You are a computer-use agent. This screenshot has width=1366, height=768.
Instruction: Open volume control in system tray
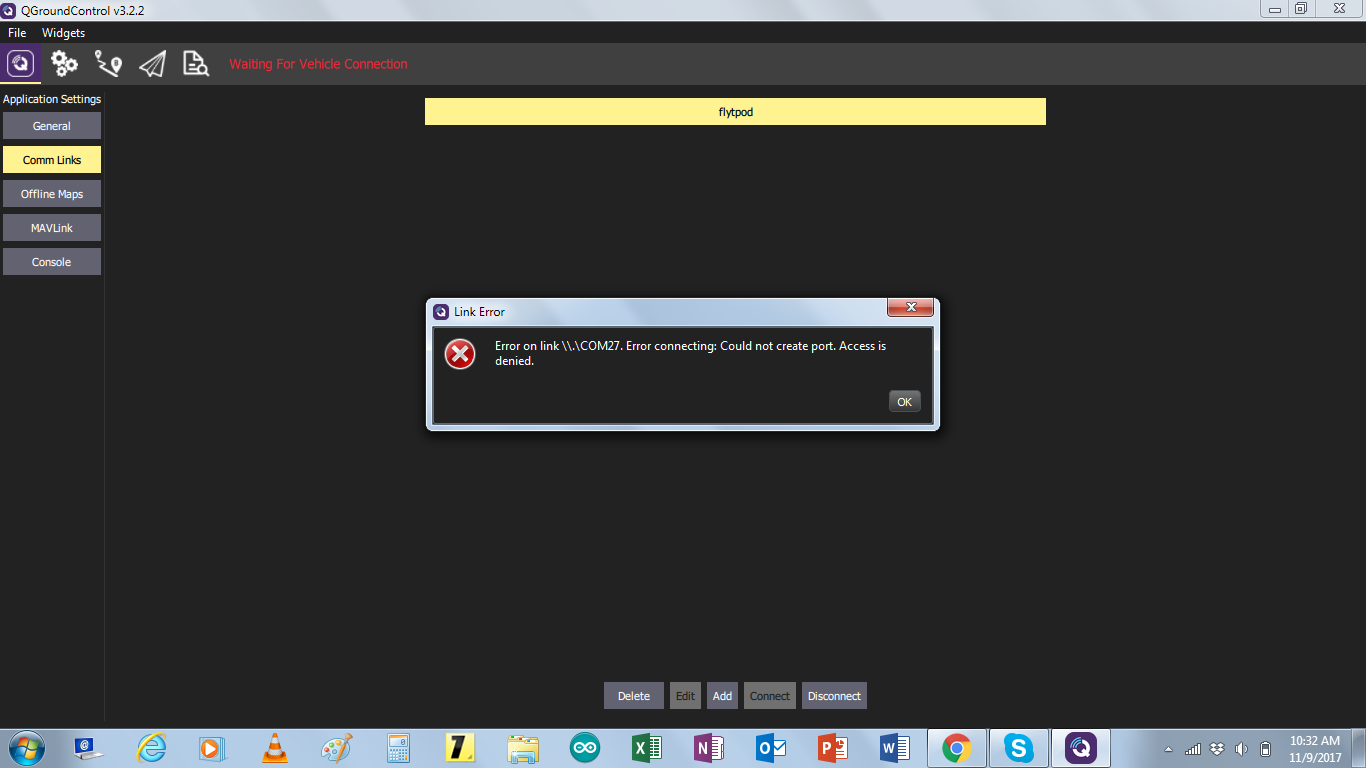pos(1241,749)
